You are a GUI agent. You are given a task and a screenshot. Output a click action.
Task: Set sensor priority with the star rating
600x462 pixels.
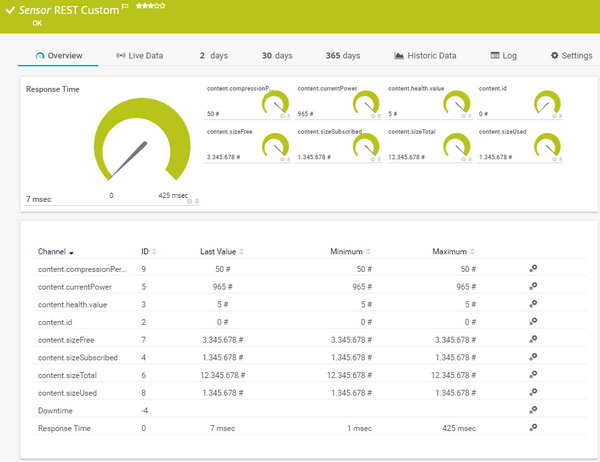(x=150, y=7)
